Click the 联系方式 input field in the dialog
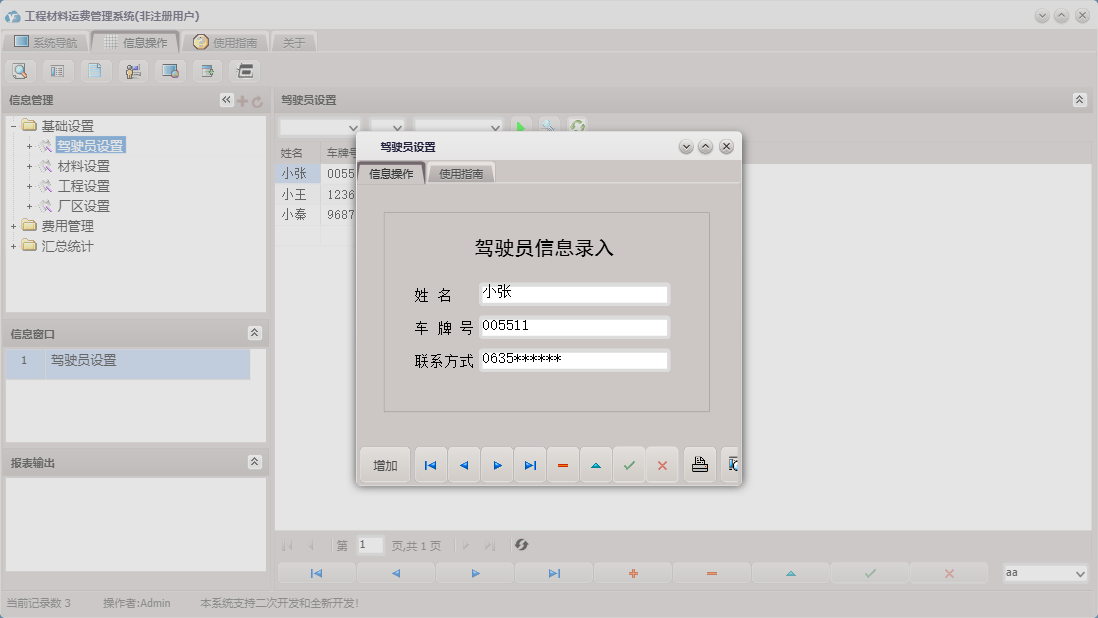This screenshot has width=1098, height=618. coord(573,360)
